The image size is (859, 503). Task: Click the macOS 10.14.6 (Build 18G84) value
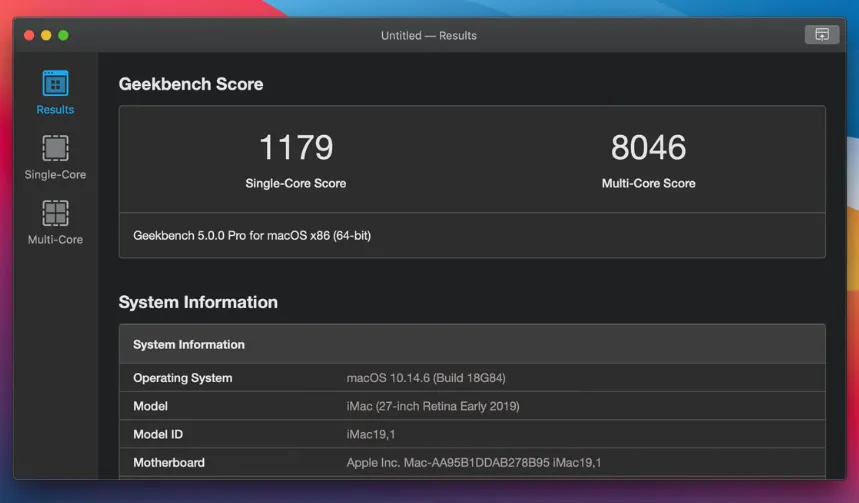click(x=426, y=378)
